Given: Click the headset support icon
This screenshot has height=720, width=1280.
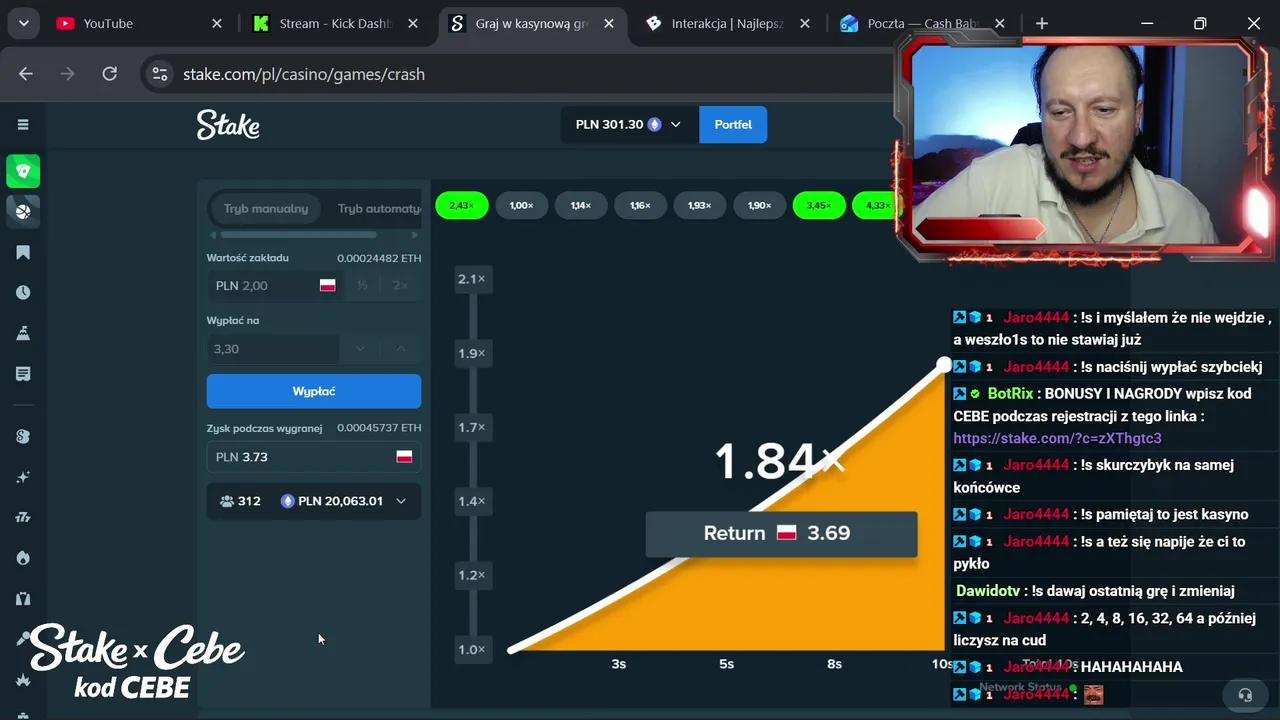Looking at the screenshot, I should click(1245, 694).
